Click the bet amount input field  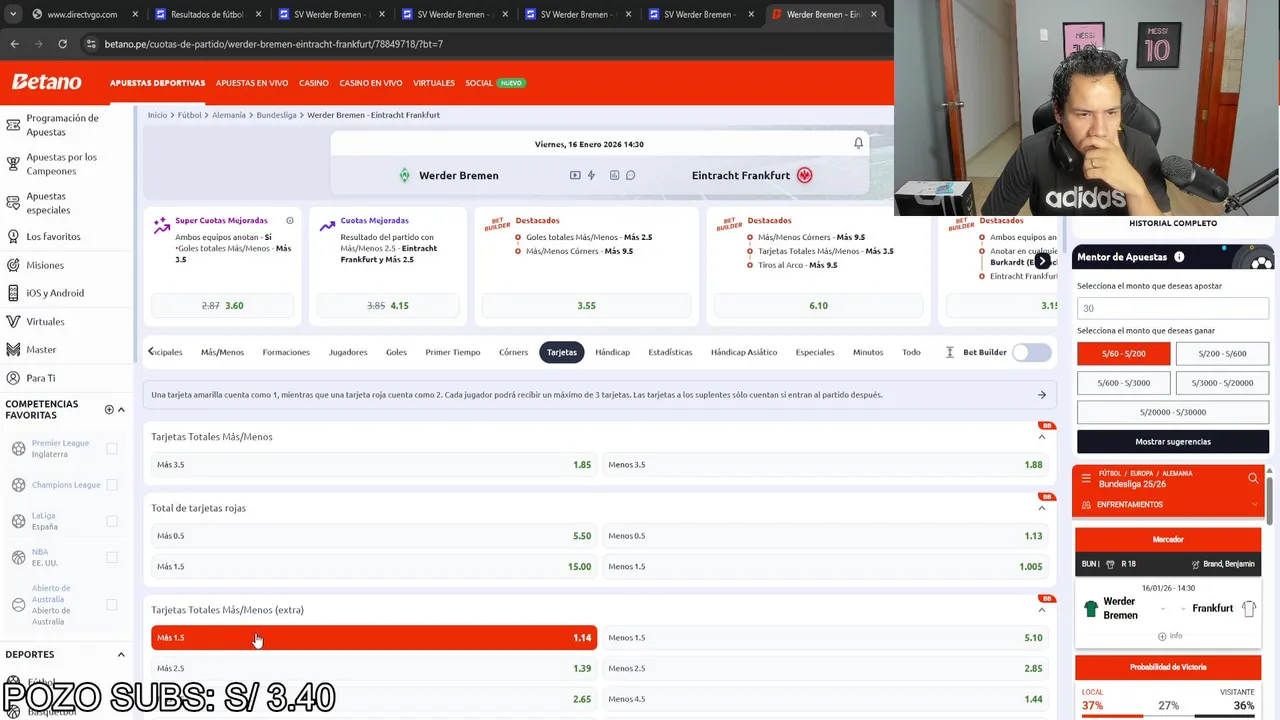click(1173, 308)
